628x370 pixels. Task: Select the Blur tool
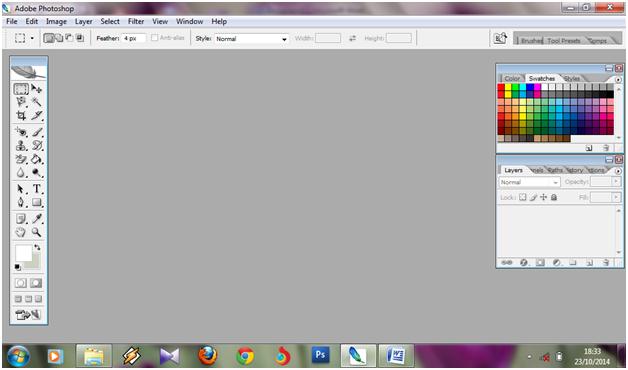coord(21,173)
